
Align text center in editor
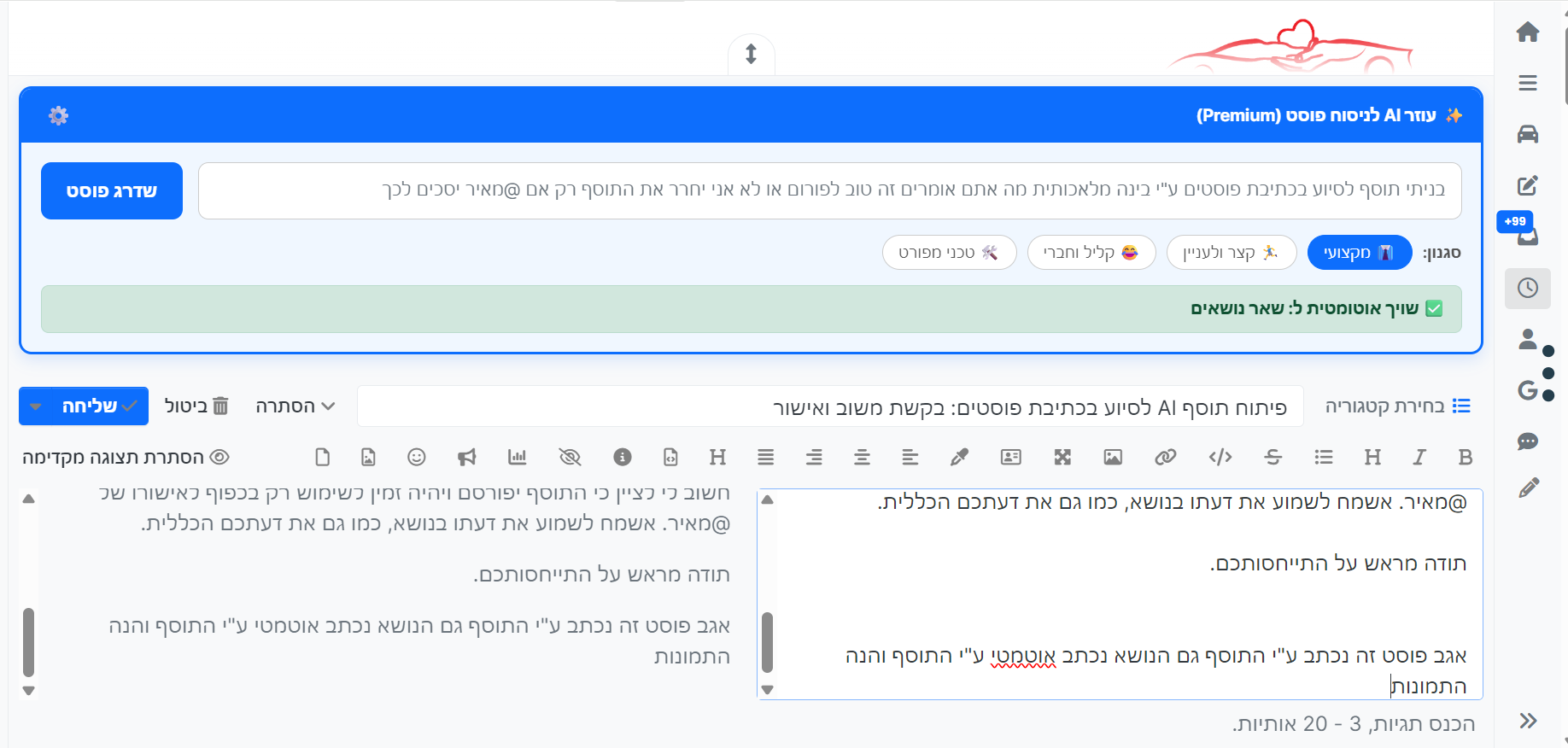(x=863, y=457)
